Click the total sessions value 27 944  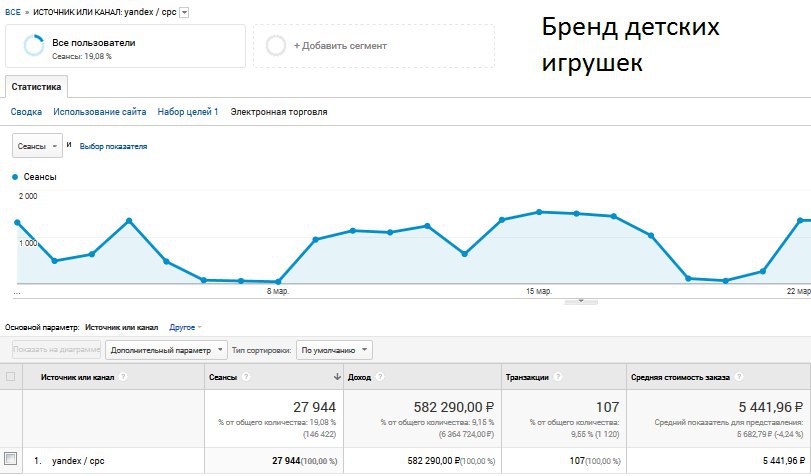[314, 407]
